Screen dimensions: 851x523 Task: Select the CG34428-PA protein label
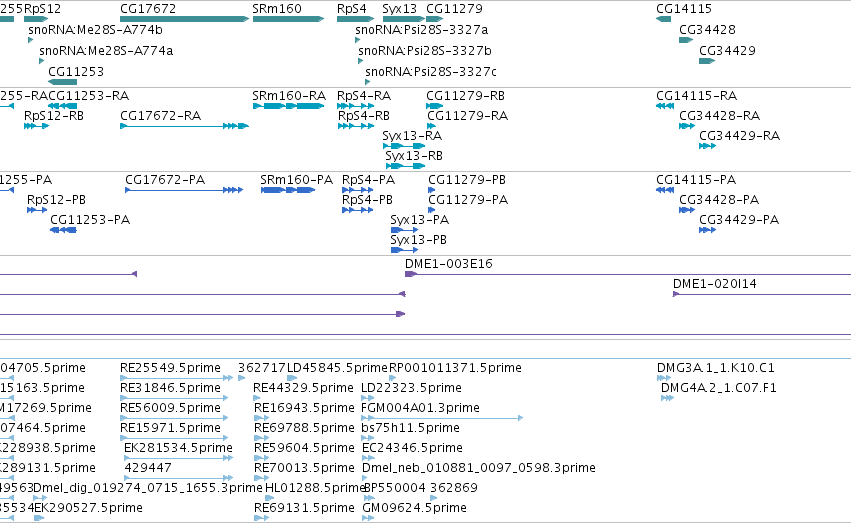pos(719,200)
